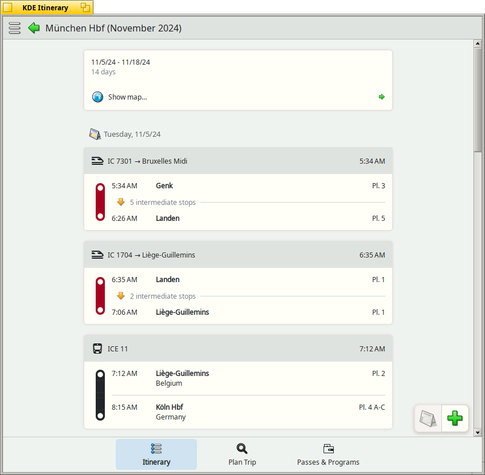Open the ICE 11 card header
This screenshot has height=475, width=485.
click(x=238, y=349)
